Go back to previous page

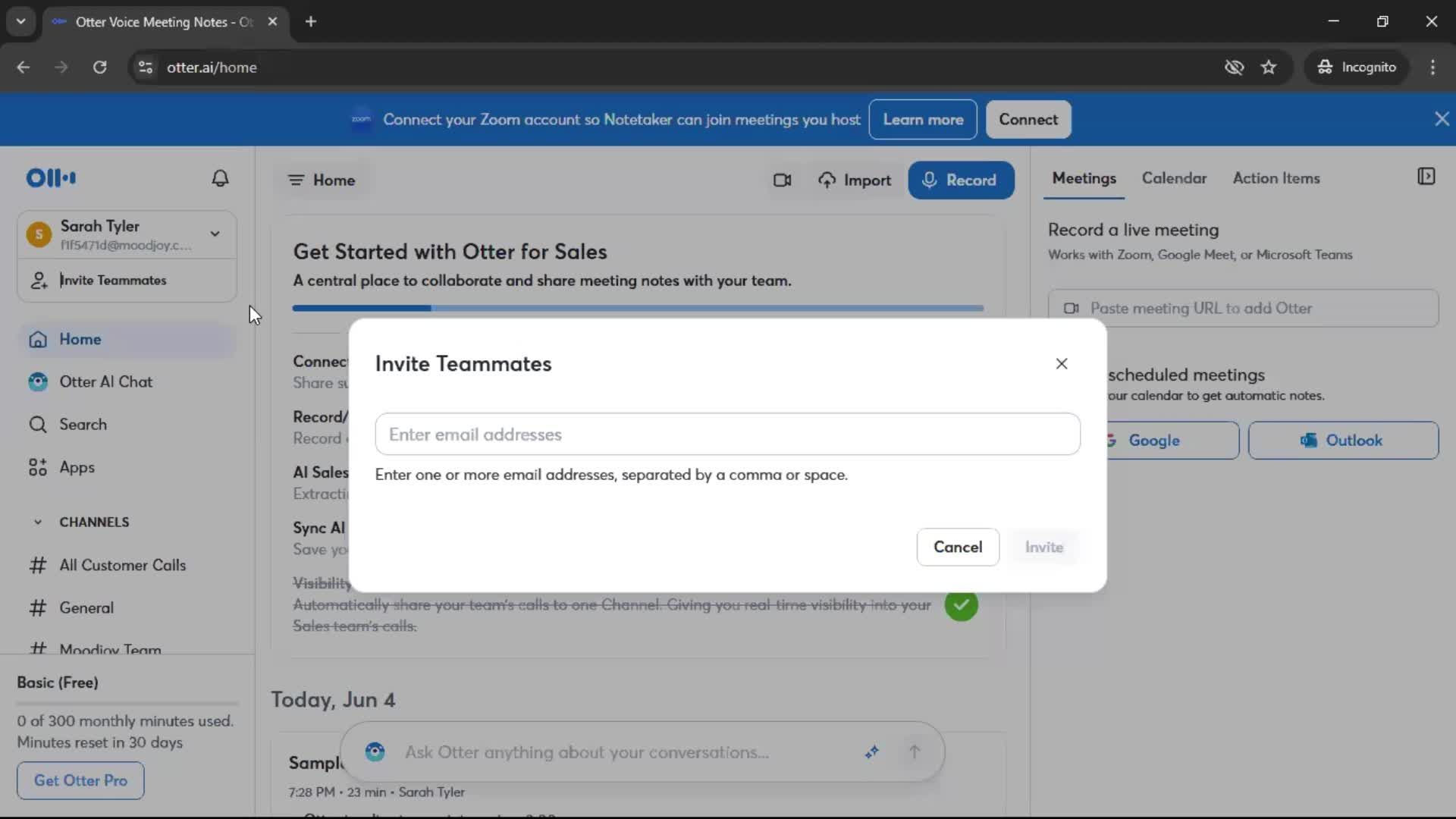pyautogui.click(x=24, y=67)
